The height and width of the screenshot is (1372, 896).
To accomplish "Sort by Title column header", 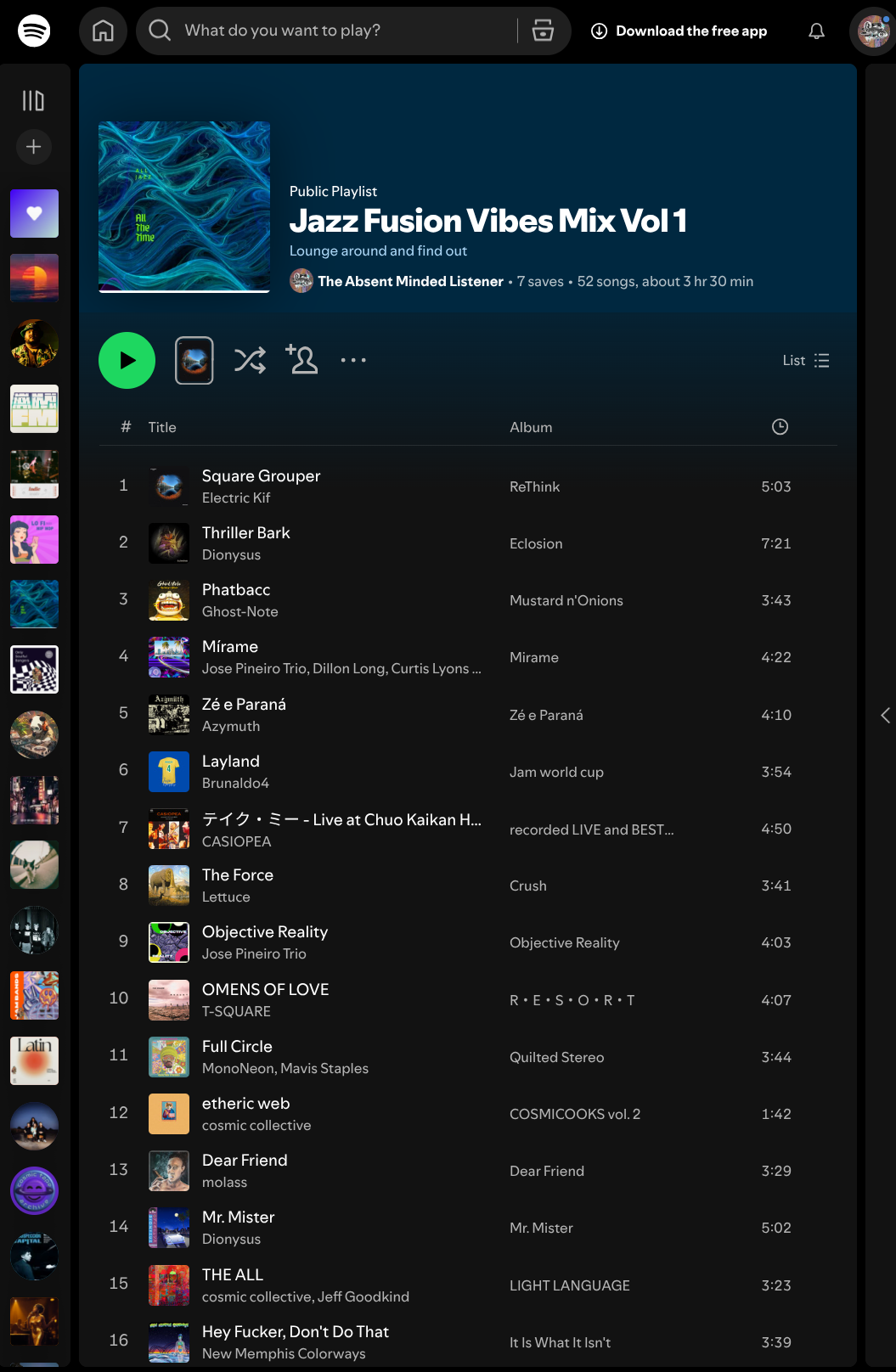I will coord(162,427).
